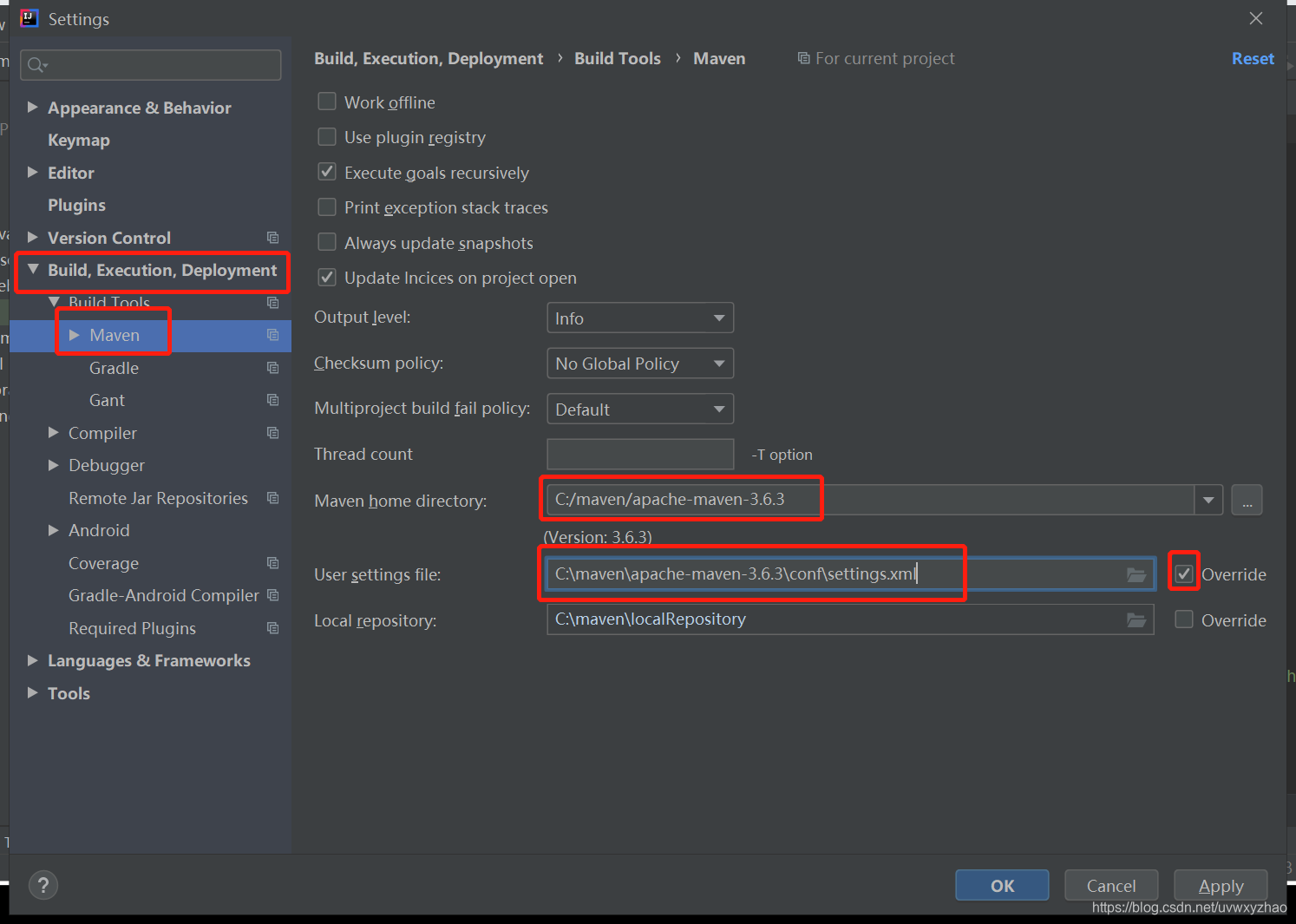Uncheck Execute goals recursively
Screen dimensions: 1296x924
click(327, 172)
